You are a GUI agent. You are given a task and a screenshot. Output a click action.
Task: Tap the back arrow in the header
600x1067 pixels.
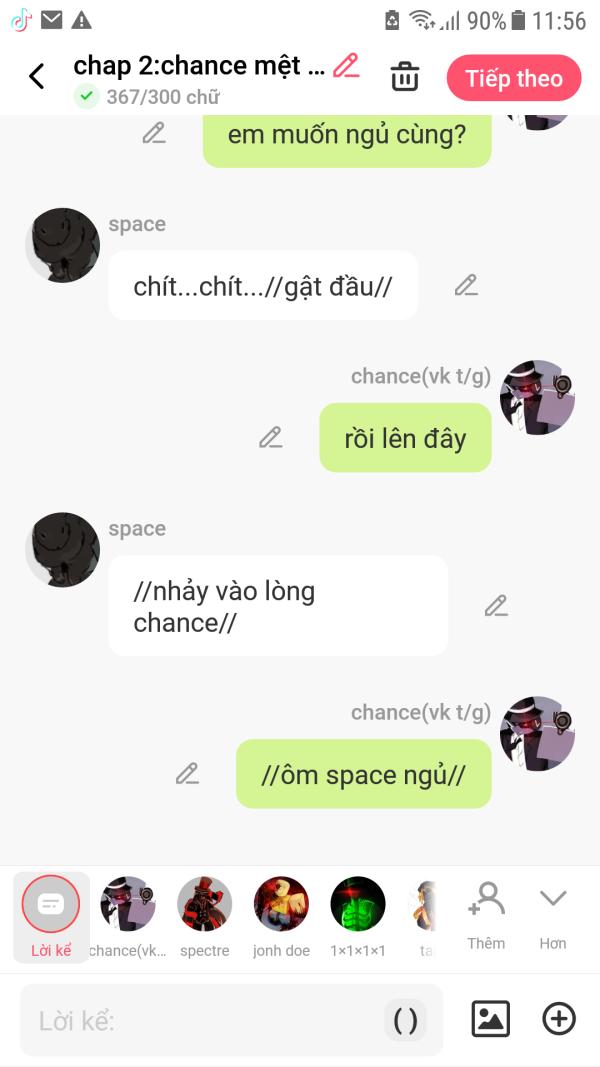[x=37, y=76]
